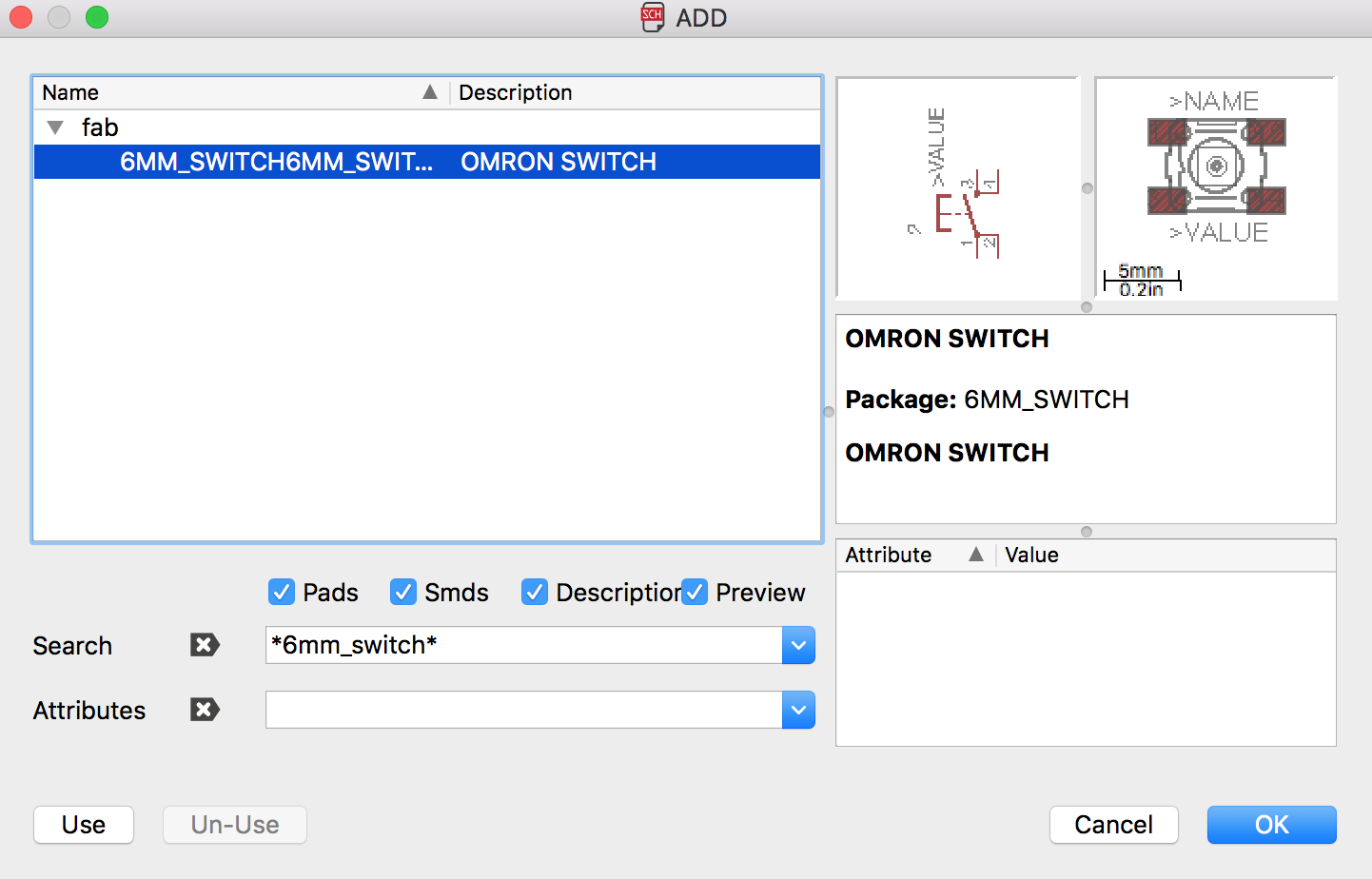Image resolution: width=1372 pixels, height=879 pixels.
Task: Toggle the Preview checkbox off
Action: pyautogui.click(x=695, y=592)
